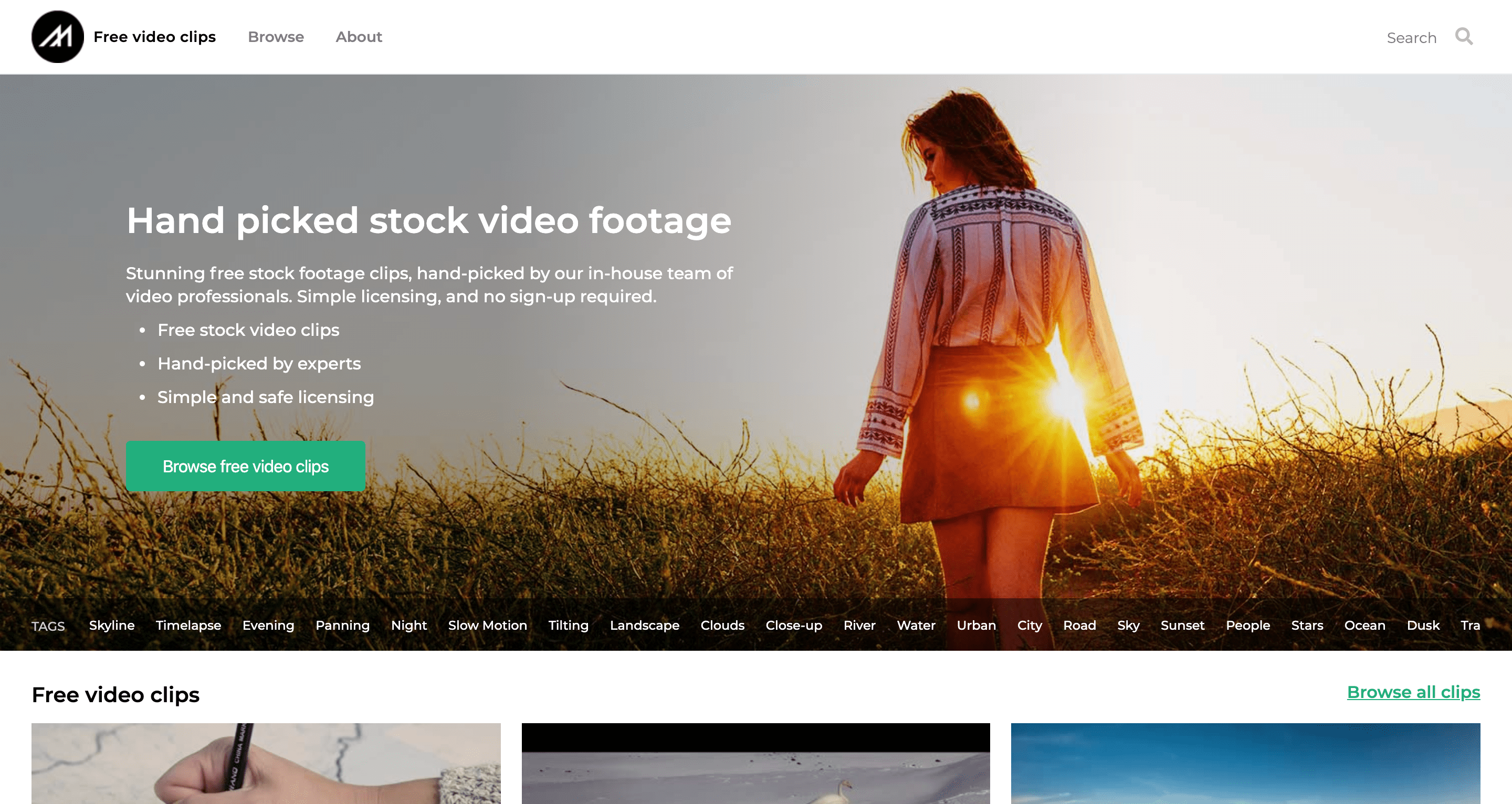1512x804 pixels.
Task: Open the hand holding pencil clip thumbnail
Action: click(x=266, y=763)
